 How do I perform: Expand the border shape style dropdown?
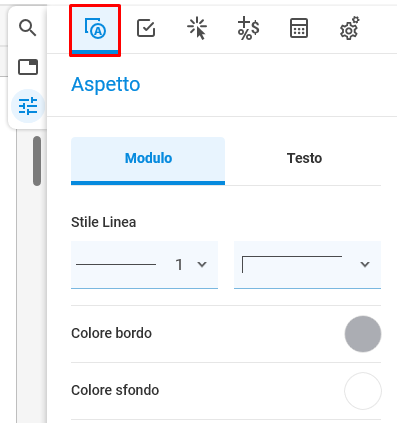point(307,265)
